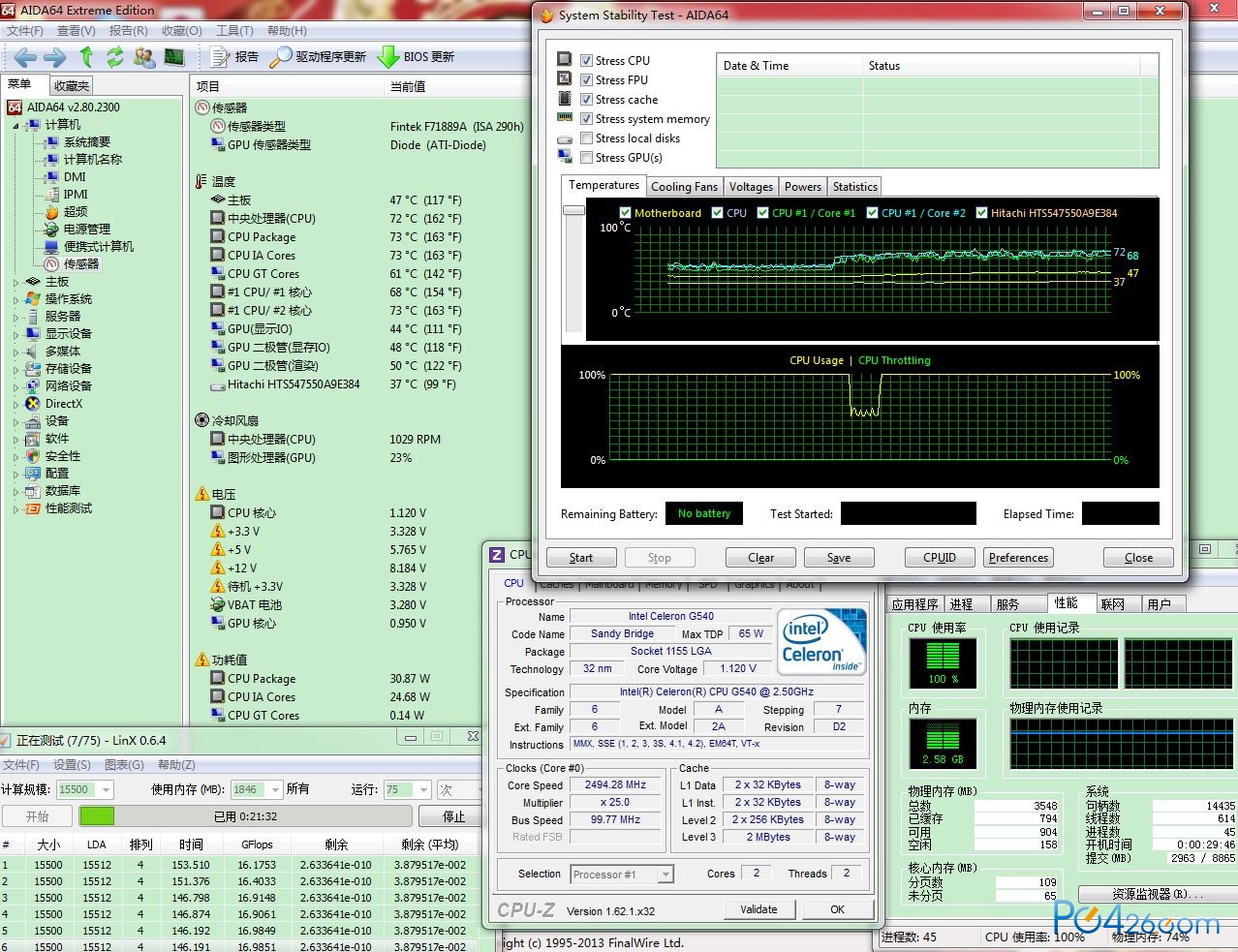Click the 数据库 icon in the tree
This screenshot has height=952, width=1238.
click(34, 491)
